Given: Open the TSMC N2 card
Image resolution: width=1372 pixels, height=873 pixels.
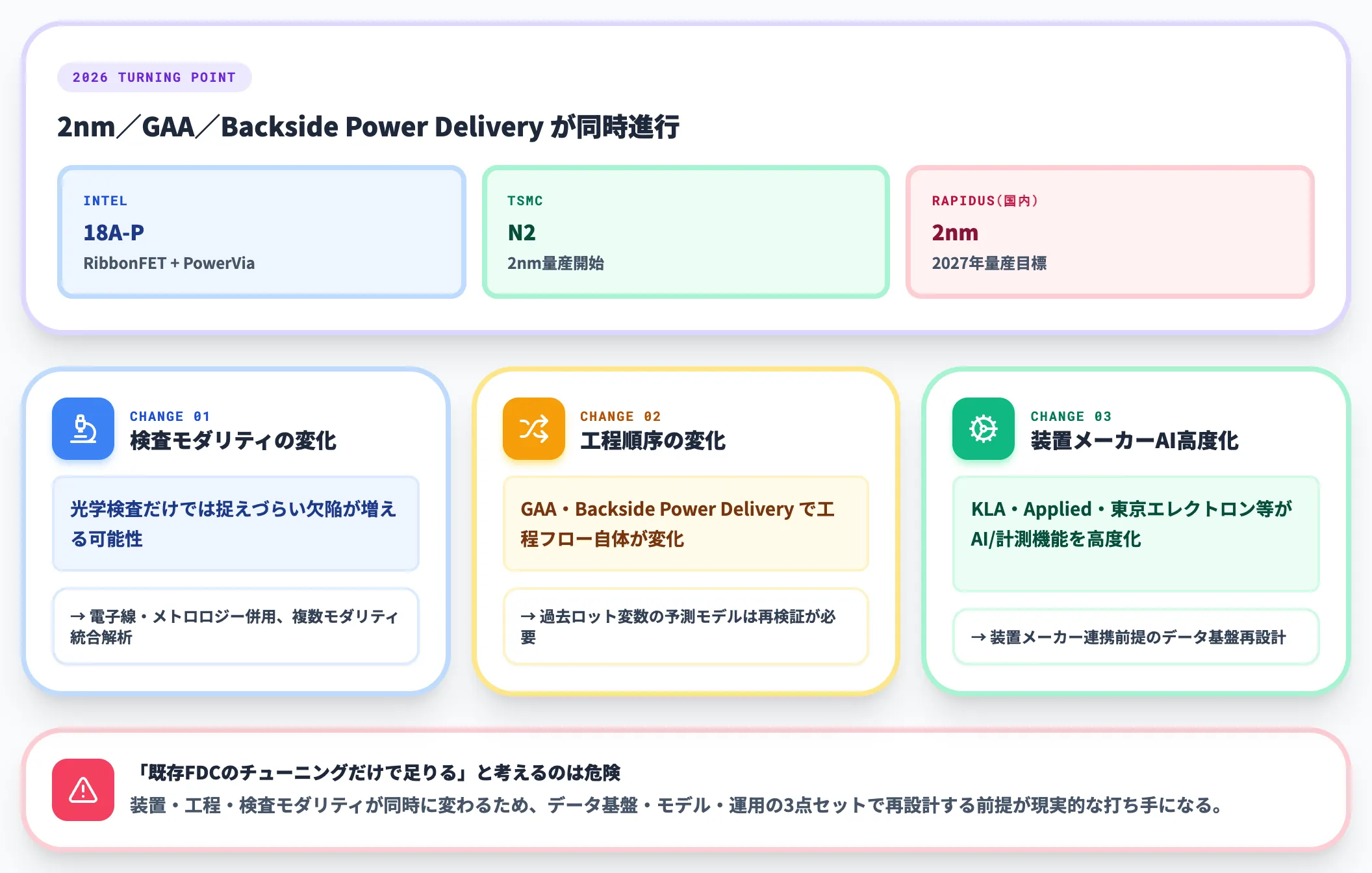Looking at the screenshot, I should click(x=686, y=232).
